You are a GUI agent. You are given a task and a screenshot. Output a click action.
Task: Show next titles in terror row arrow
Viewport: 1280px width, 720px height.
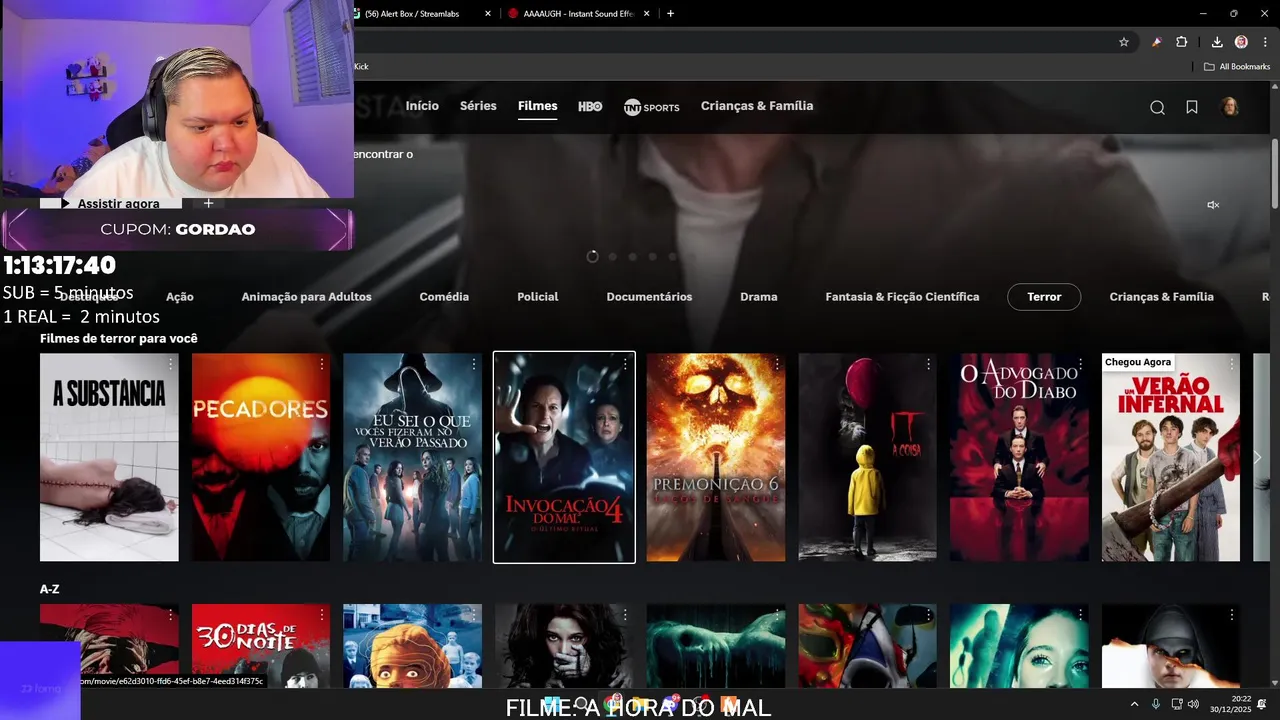point(1258,457)
